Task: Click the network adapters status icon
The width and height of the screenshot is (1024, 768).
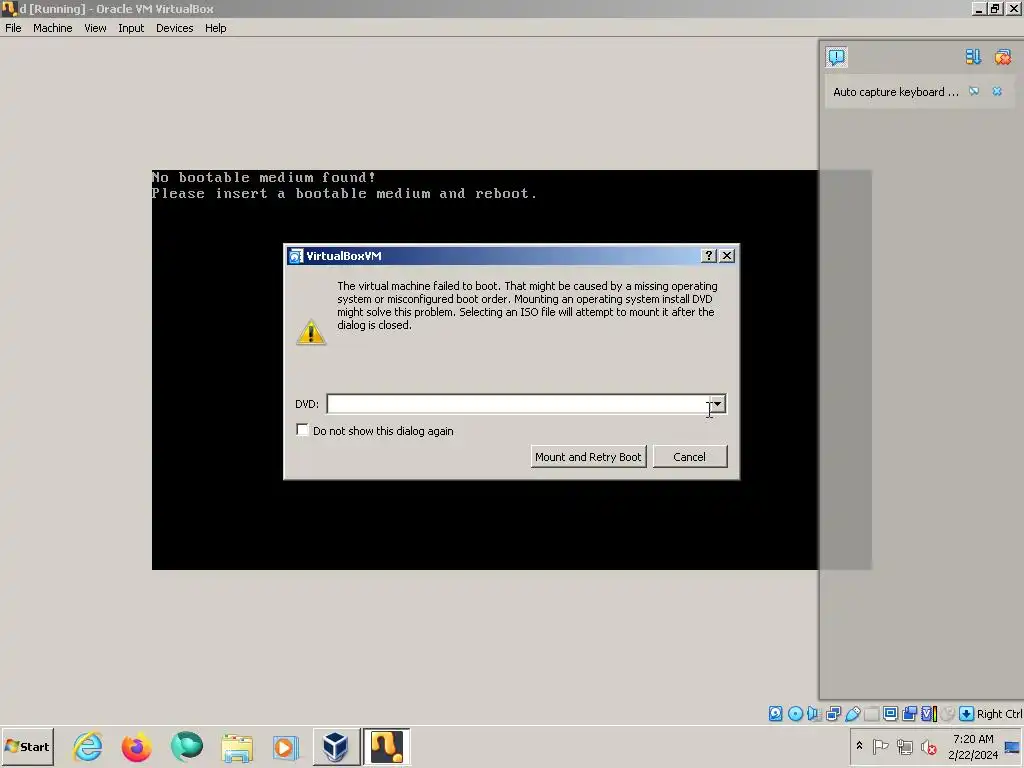Action: pos(833,714)
